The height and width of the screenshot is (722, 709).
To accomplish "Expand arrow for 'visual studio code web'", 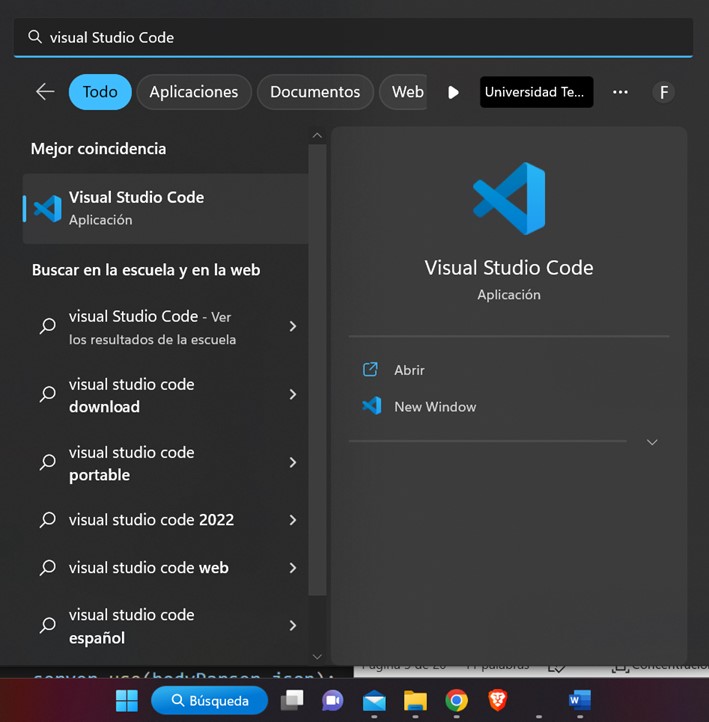I will [x=293, y=568].
